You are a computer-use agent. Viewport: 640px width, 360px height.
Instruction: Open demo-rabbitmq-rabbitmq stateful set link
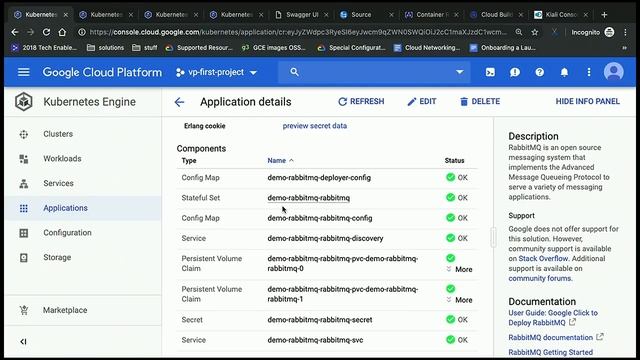pyautogui.click(x=309, y=198)
